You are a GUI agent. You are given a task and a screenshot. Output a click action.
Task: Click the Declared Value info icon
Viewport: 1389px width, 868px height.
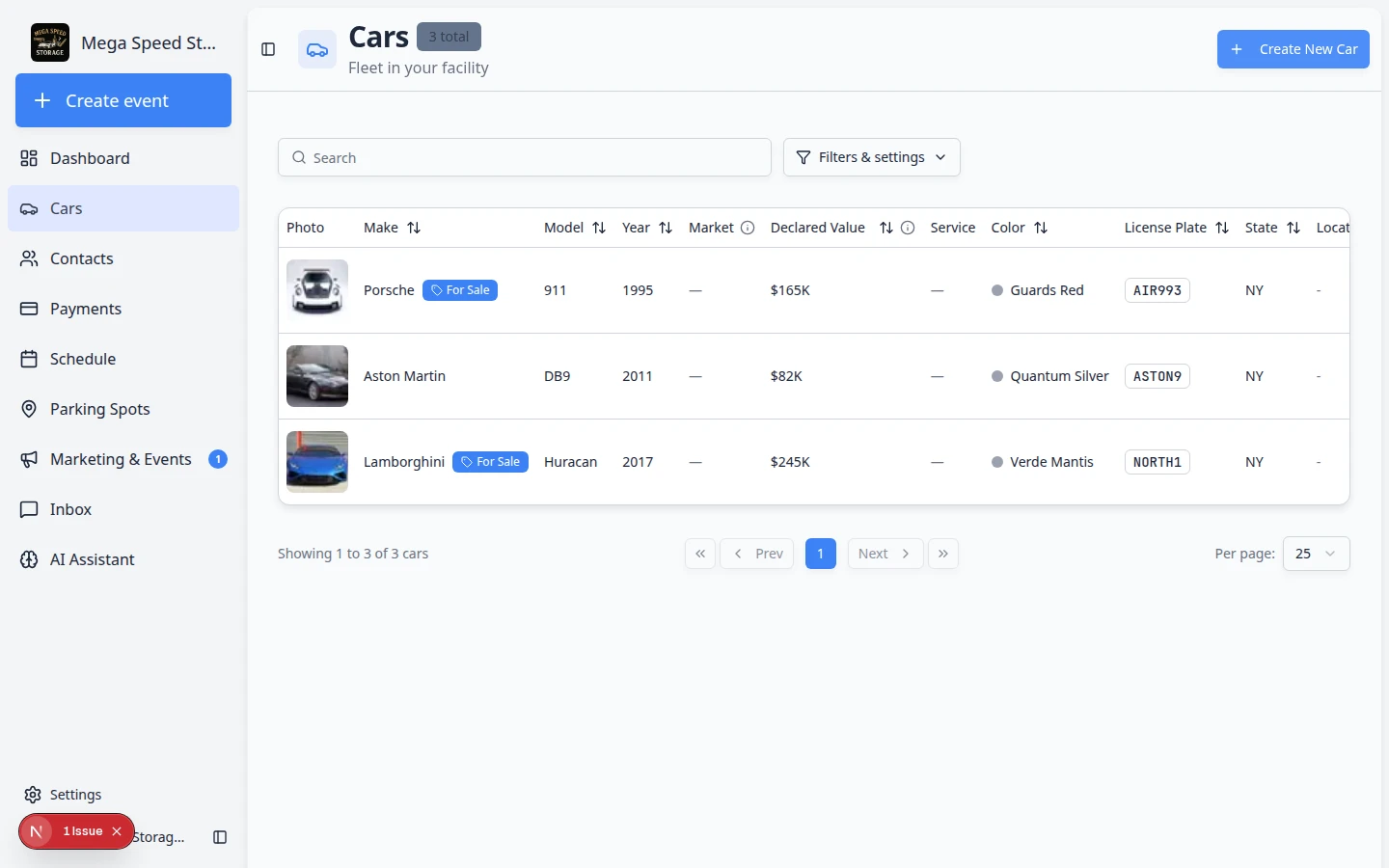pyautogui.click(x=908, y=228)
